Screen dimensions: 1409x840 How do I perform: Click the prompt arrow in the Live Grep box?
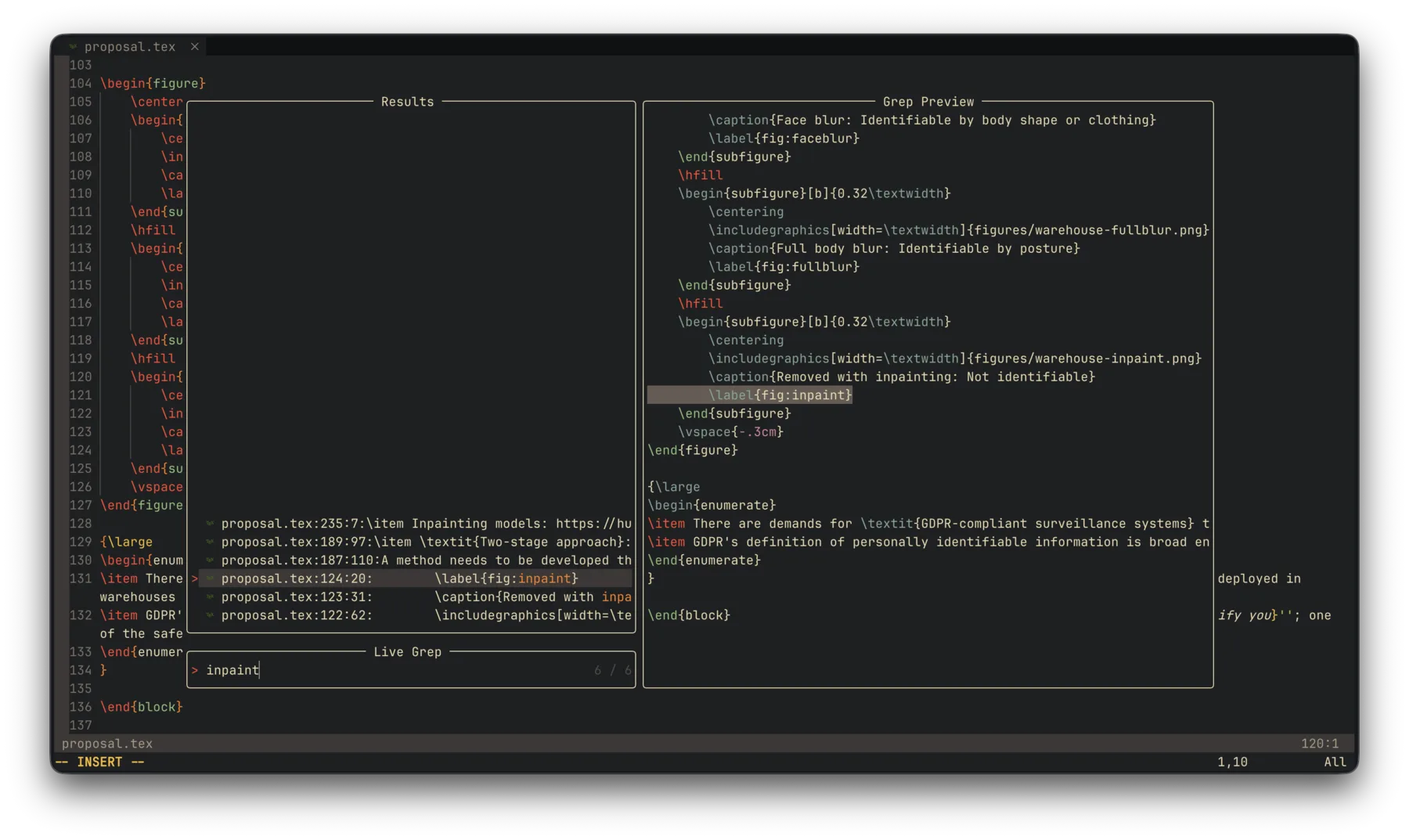coord(194,670)
